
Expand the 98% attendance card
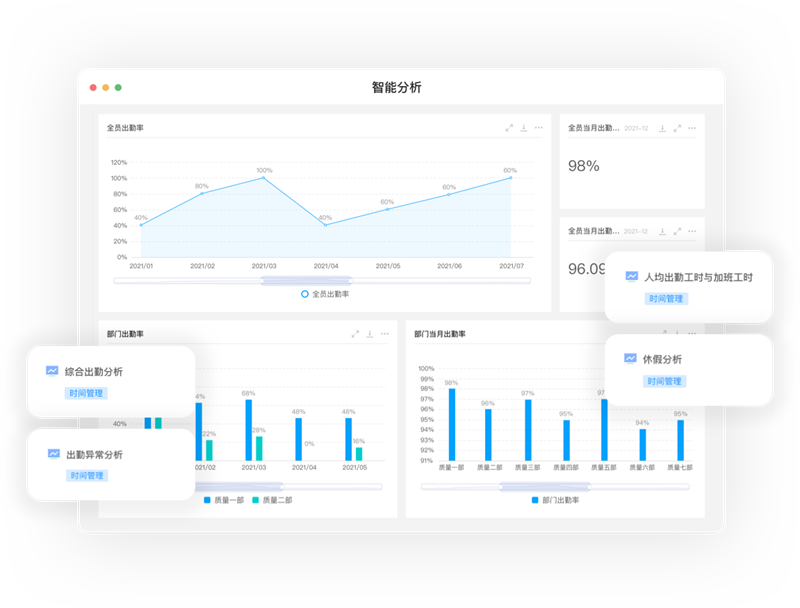(x=677, y=128)
